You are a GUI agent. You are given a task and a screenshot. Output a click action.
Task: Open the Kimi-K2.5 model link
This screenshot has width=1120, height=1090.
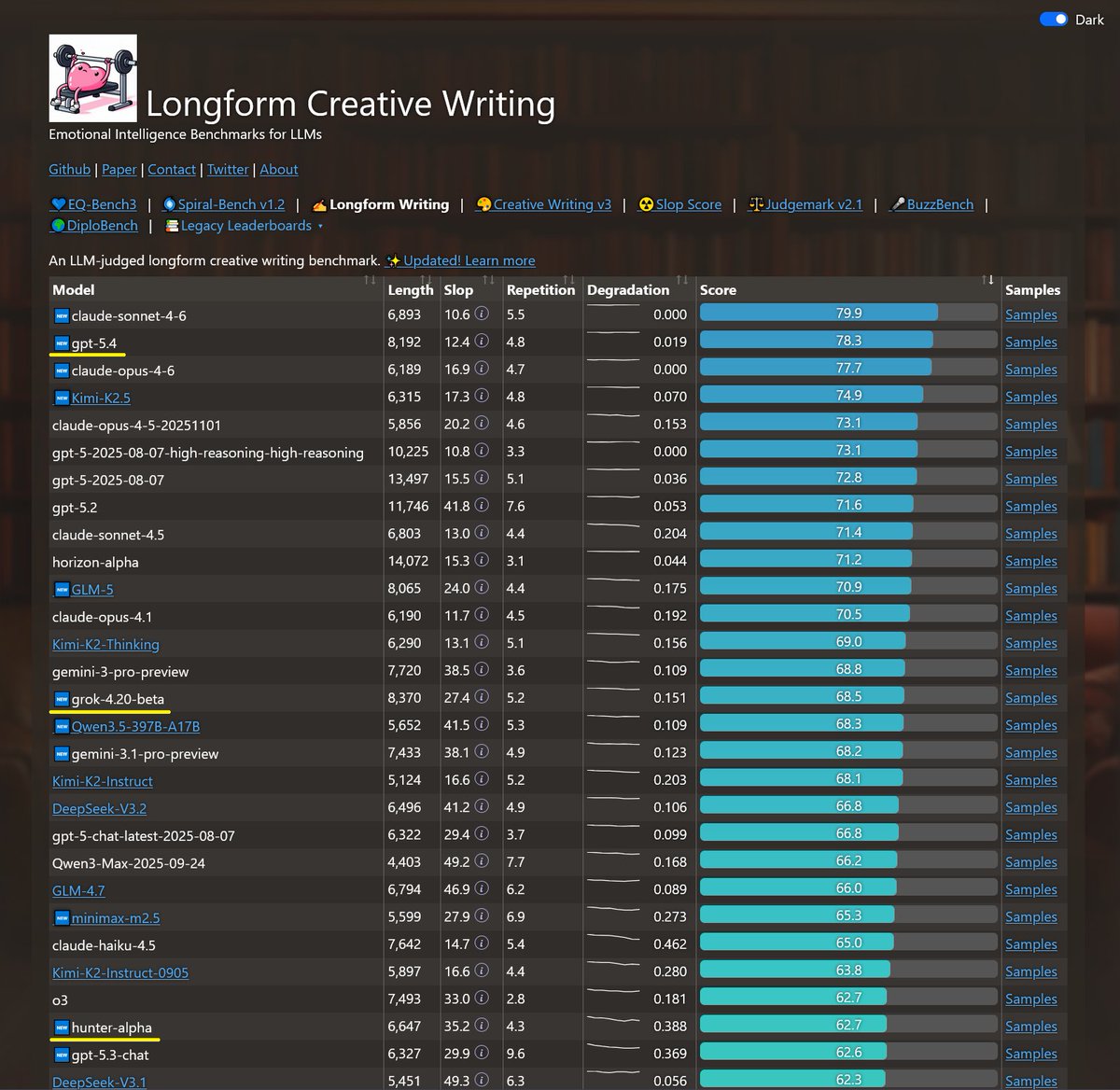(x=101, y=398)
